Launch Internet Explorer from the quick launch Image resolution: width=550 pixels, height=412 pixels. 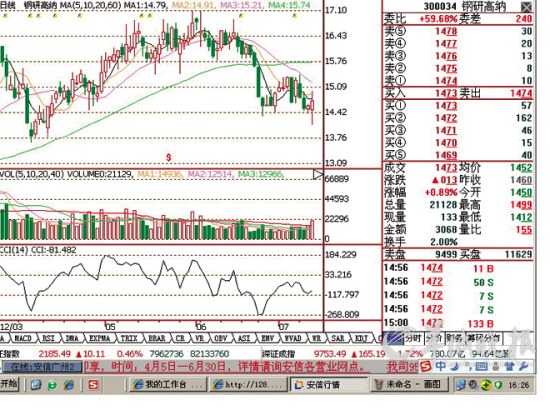[x=69, y=385]
